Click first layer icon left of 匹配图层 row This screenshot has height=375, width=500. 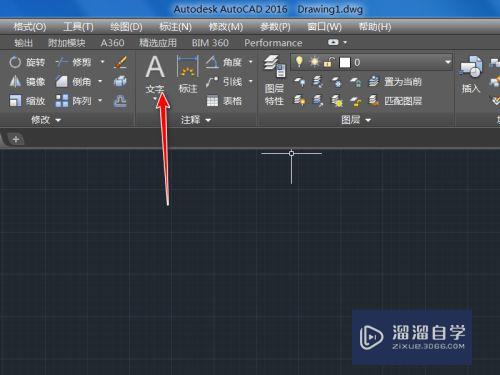click(300, 101)
